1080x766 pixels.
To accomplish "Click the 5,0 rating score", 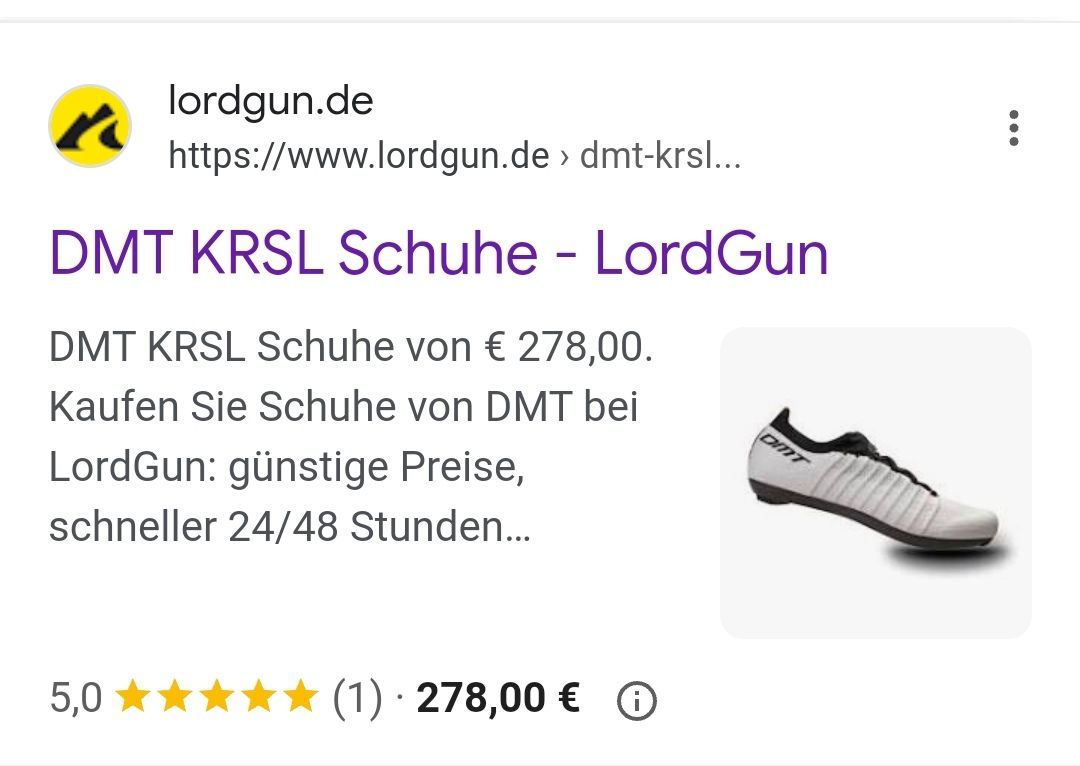I will click(x=75, y=697).
